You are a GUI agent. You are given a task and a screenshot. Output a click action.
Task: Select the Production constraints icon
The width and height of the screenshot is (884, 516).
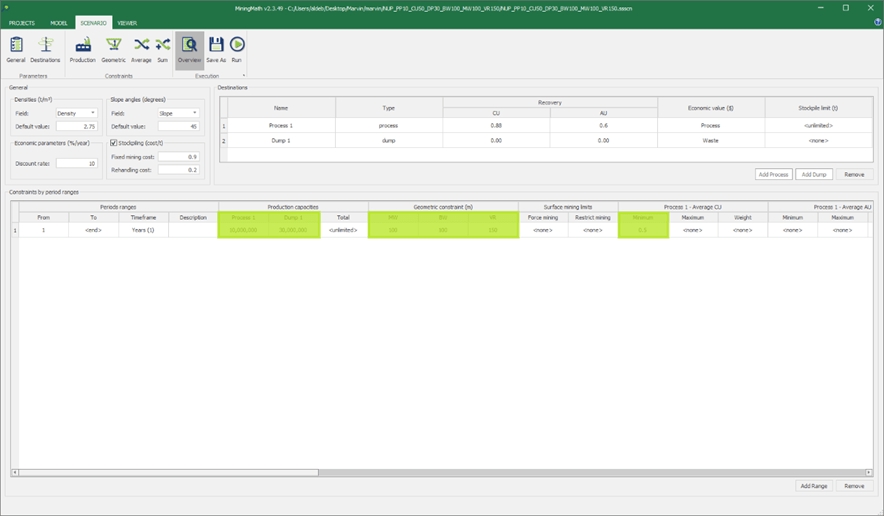pyautogui.click(x=83, y=49)
